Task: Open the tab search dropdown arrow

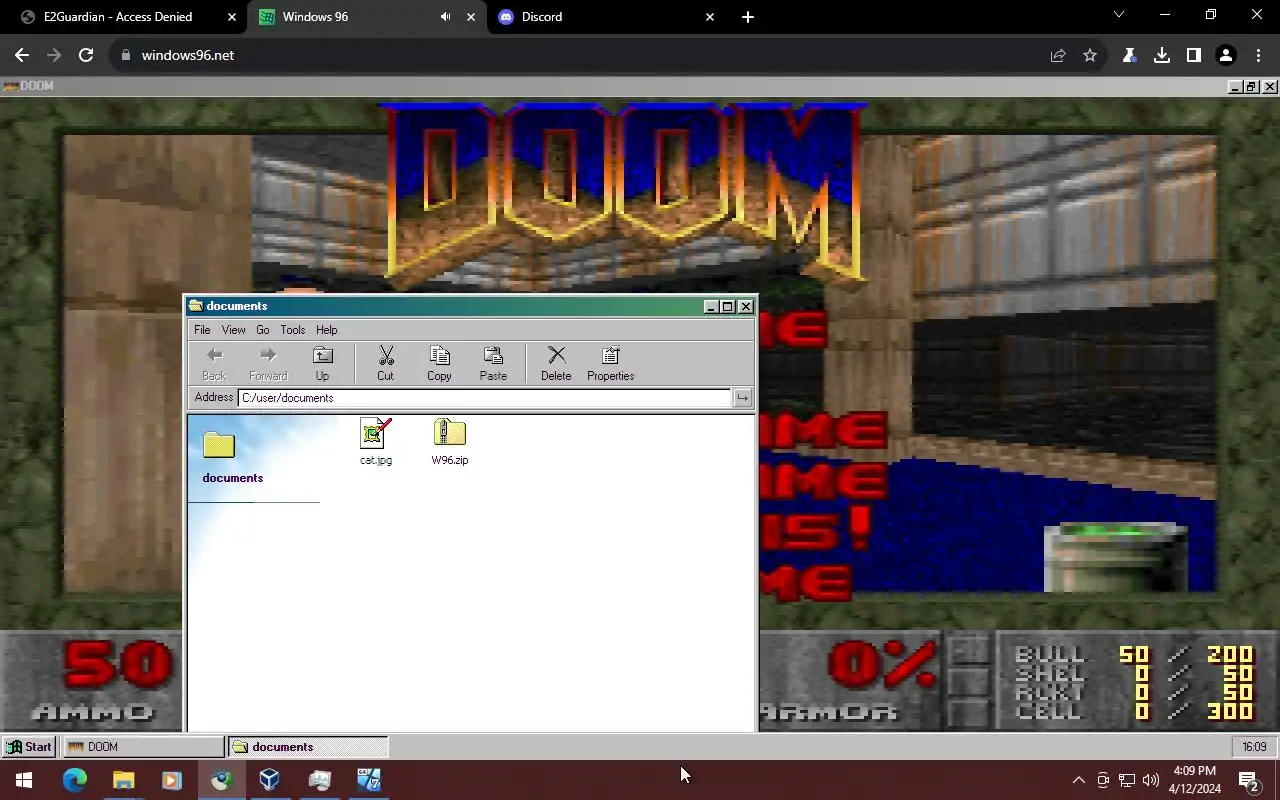Action: tap(1119, 15)
